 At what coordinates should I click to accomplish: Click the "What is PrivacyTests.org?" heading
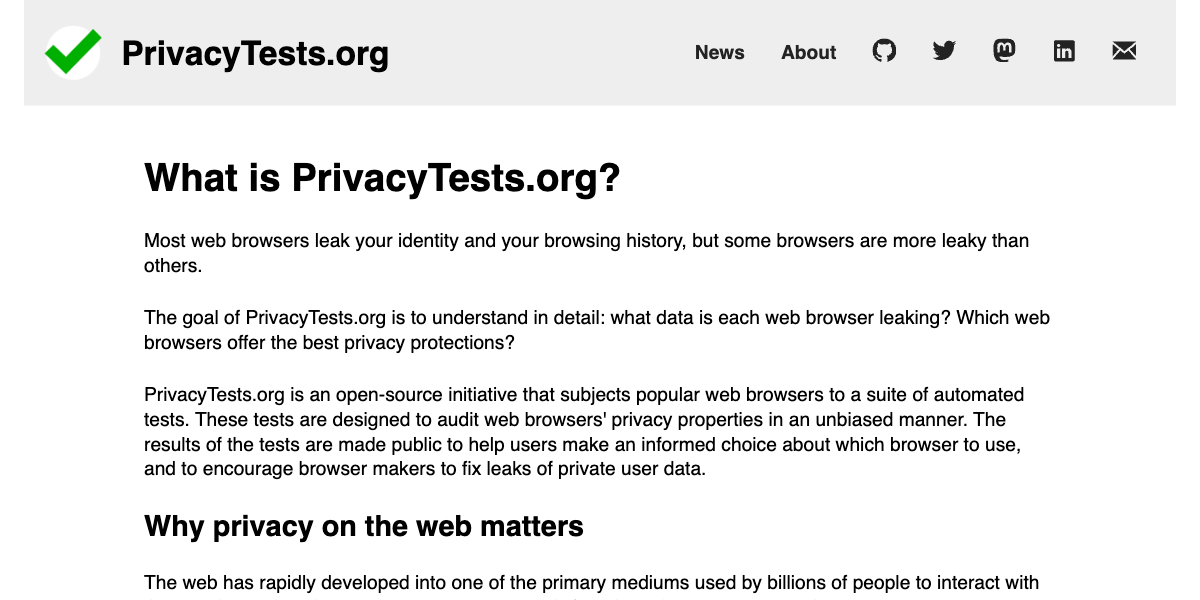382,178
